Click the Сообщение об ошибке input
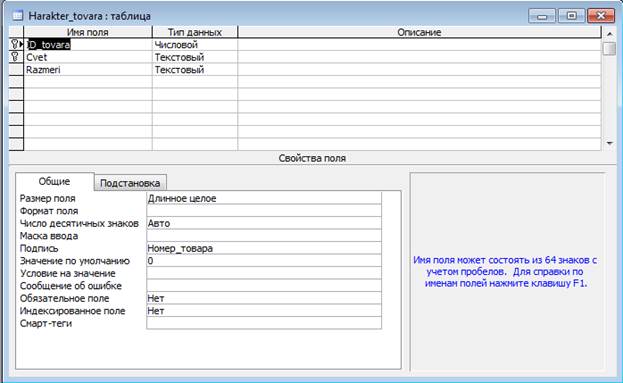This screenshot has width=623, height=383. pyautogui.click(x=264, y=286)
